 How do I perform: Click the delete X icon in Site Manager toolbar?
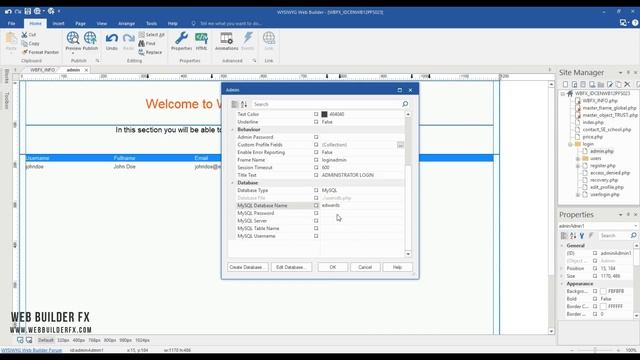[627, 84]
